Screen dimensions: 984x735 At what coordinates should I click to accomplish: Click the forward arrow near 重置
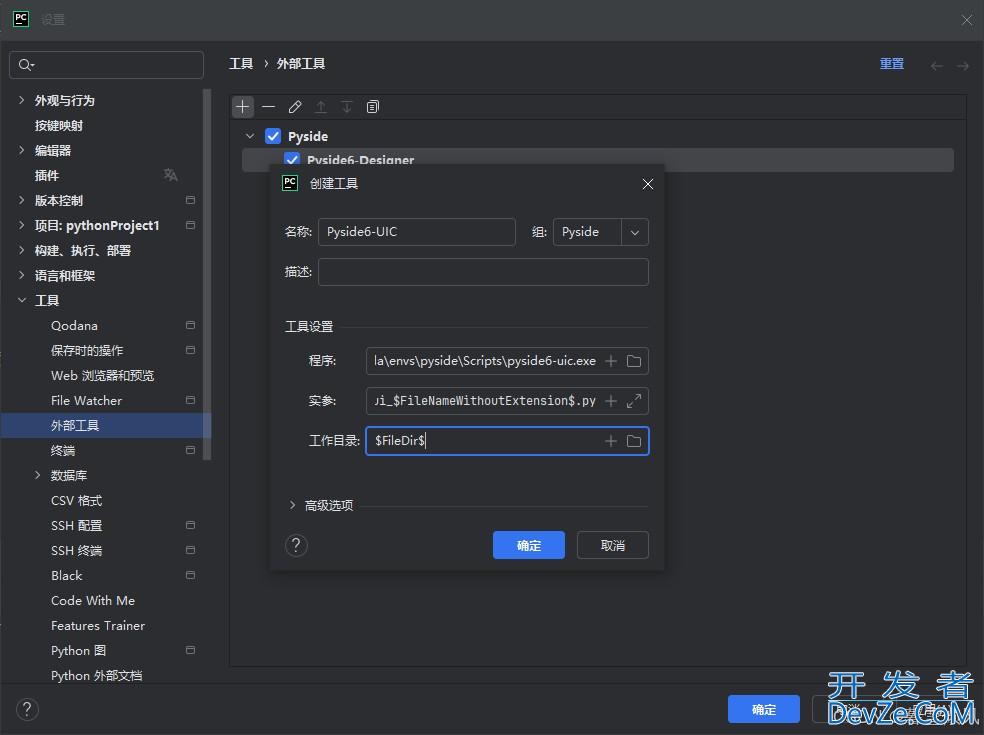click(x=963, y=65)
